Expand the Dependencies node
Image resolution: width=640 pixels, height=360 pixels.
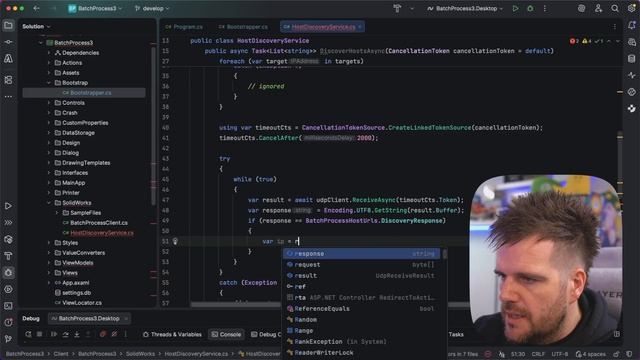pyautogui.click(x=49, y=53)
